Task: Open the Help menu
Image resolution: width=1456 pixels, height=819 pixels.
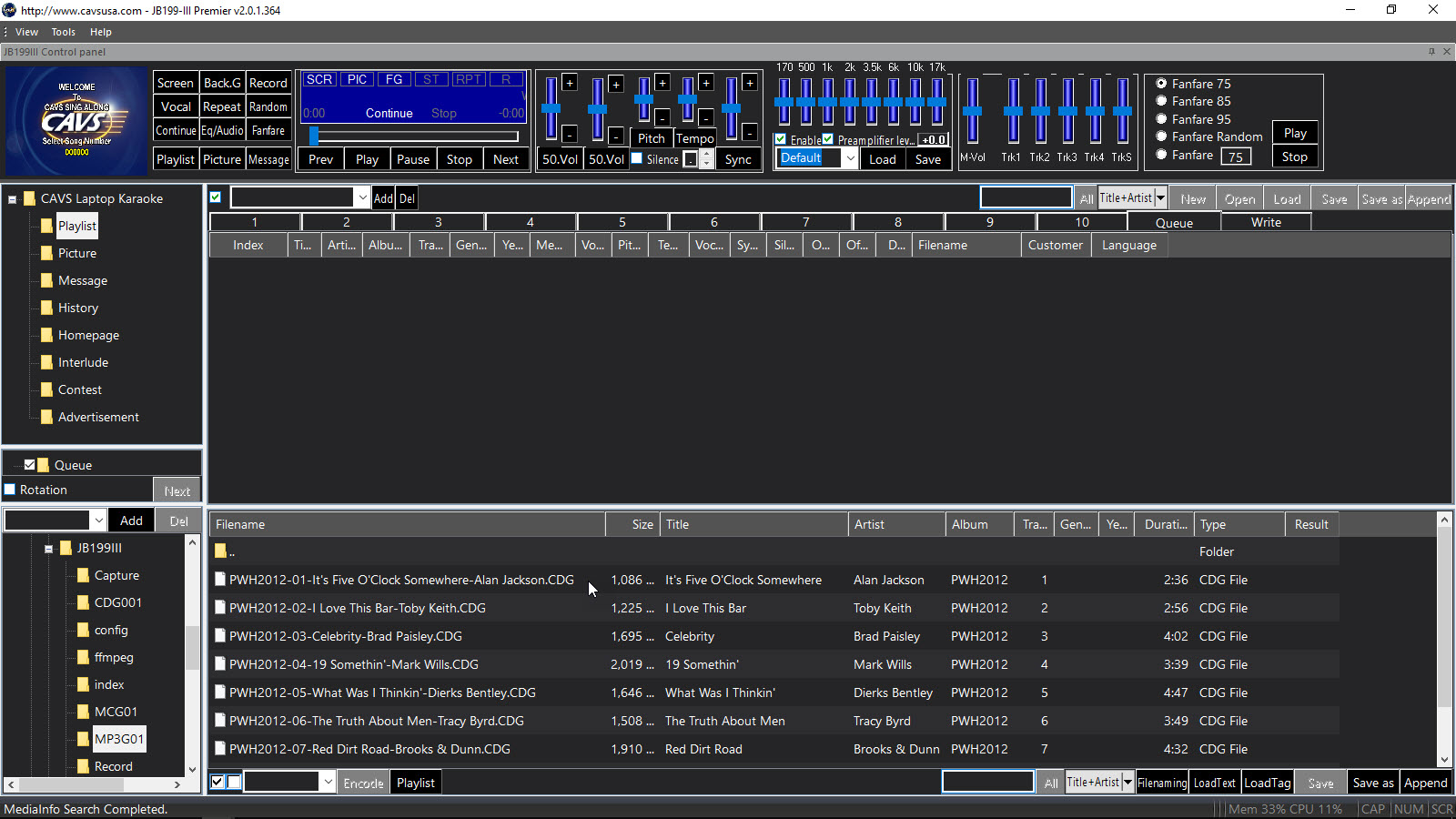Action: pos(100,32)
